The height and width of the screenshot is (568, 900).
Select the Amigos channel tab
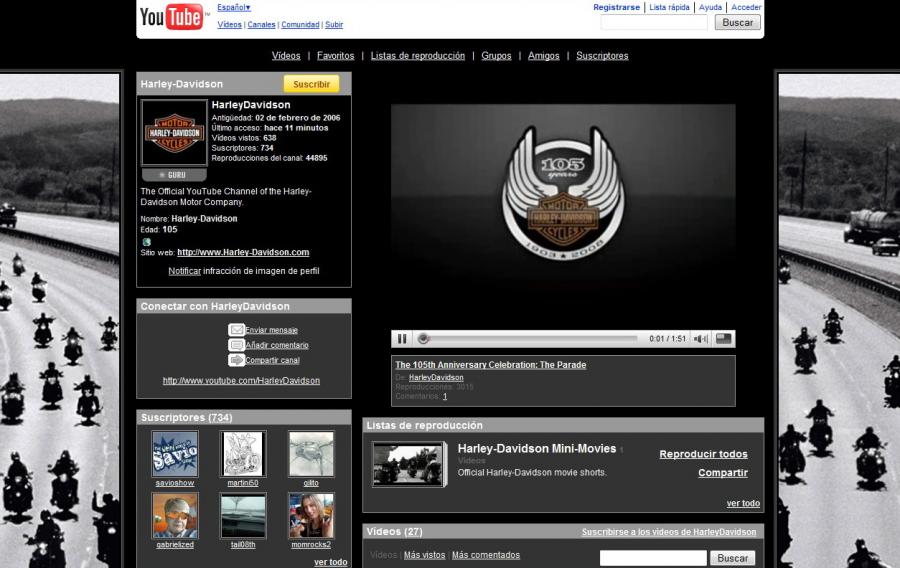click(544, 56)
